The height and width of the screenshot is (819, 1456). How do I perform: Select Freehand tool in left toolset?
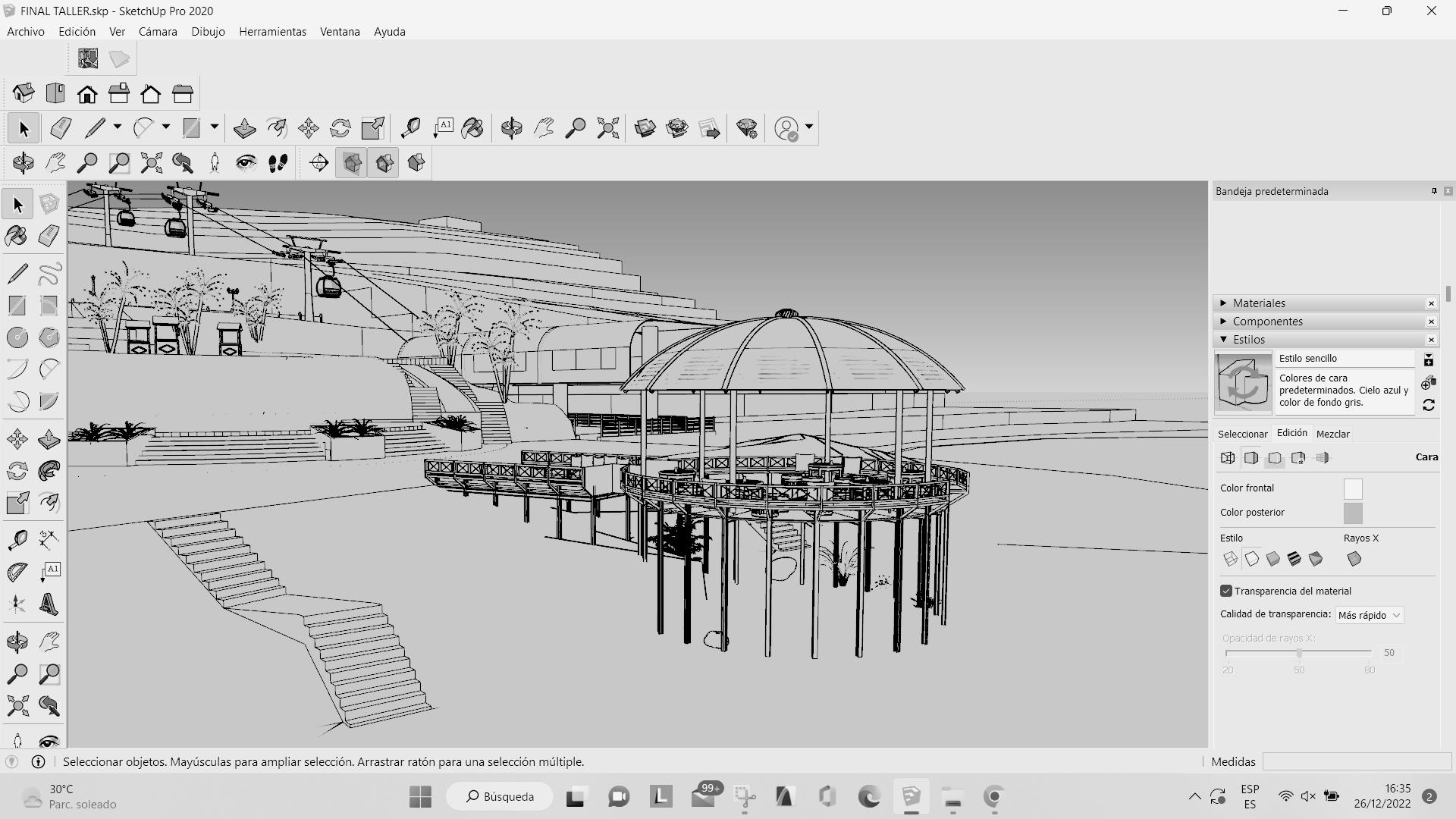(x=49, y=274)
